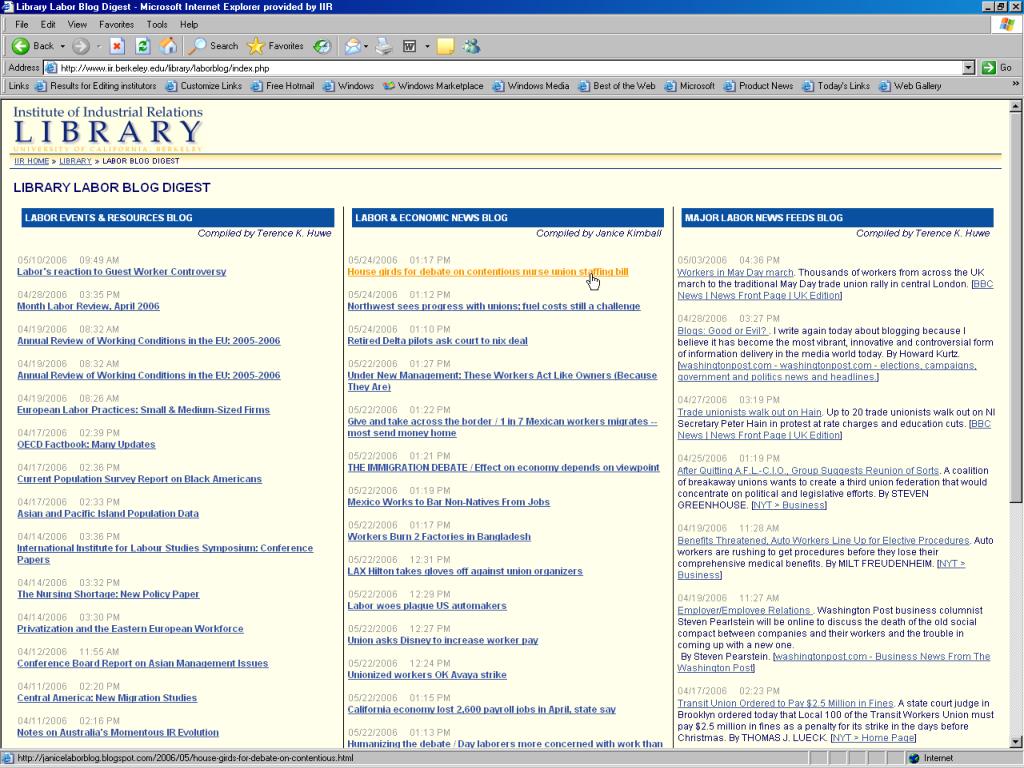Screen dimensions: 1024x768
Task: Open the Help menu
Action: tap(189, 25)
